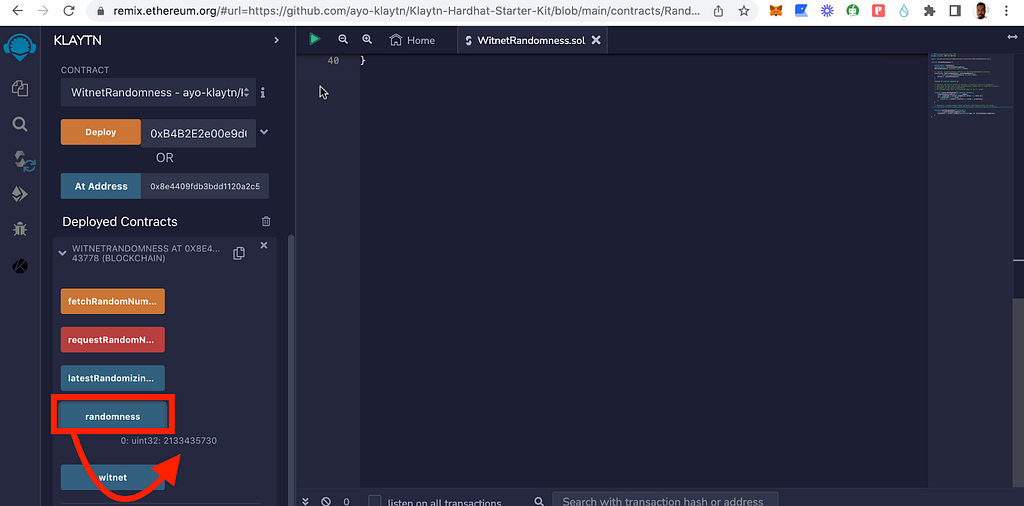Viewport: 1024px width, 506px height.
Task: Edit the Deploy constructor address field
Action: click(199, 133)
